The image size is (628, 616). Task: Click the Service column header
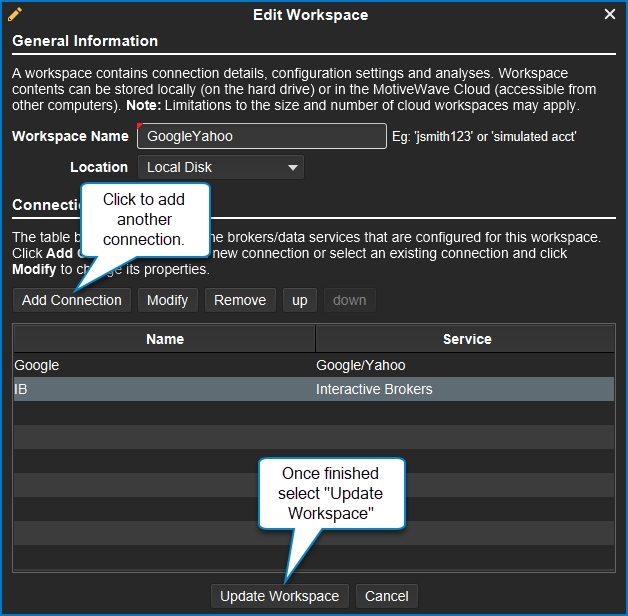pyautogui.click(x=465, y=339)
